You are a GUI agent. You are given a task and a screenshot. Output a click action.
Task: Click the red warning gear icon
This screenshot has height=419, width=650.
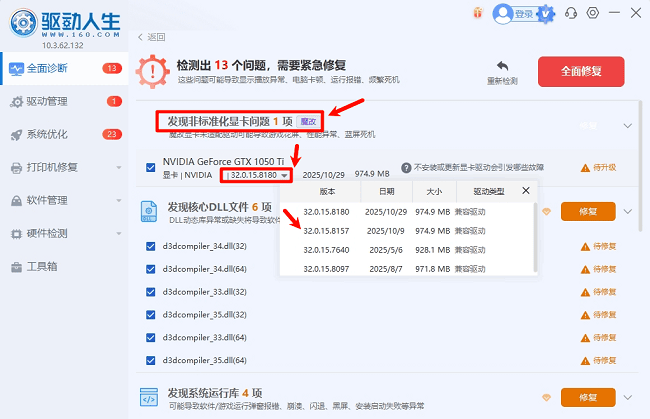point(153,71)
